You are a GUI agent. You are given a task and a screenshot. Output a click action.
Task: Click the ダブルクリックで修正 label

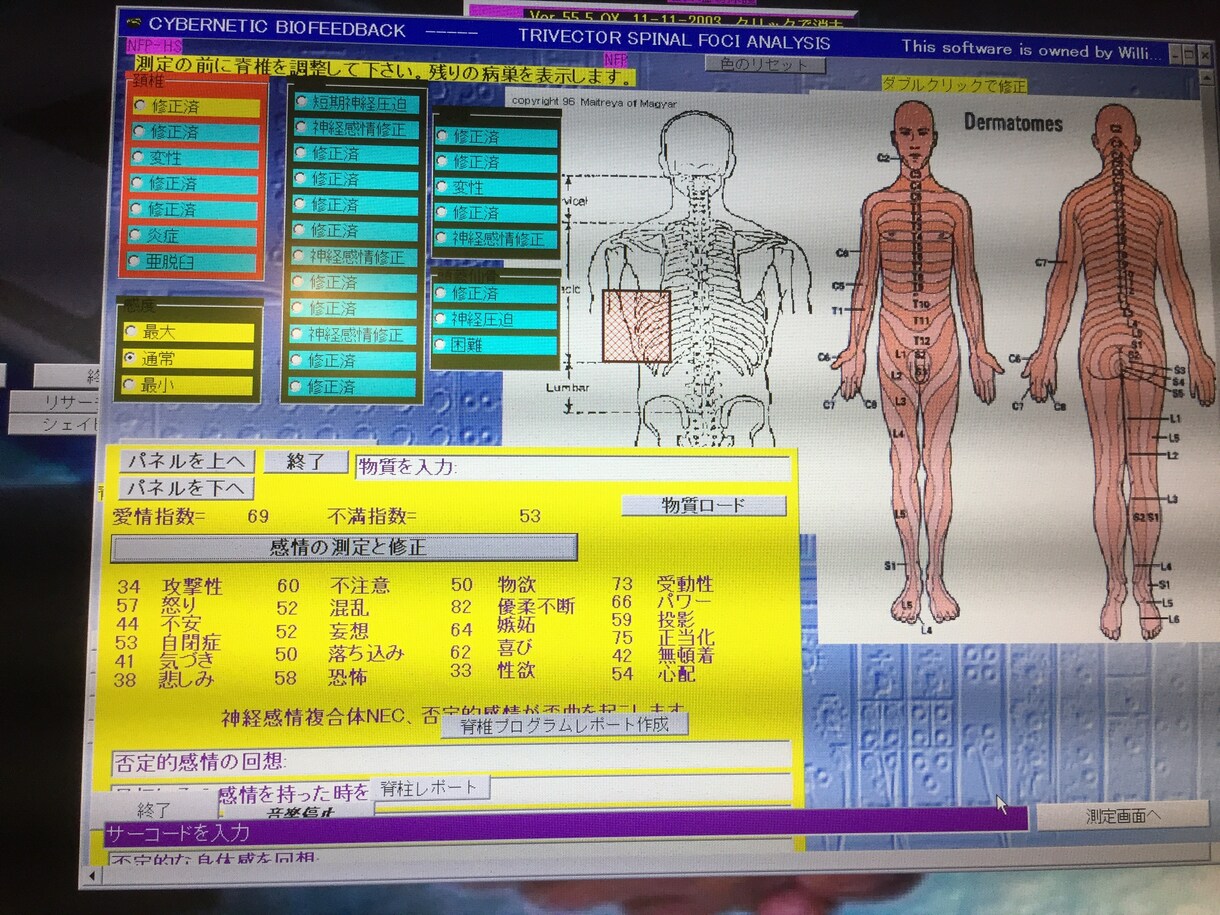(954, 86)
